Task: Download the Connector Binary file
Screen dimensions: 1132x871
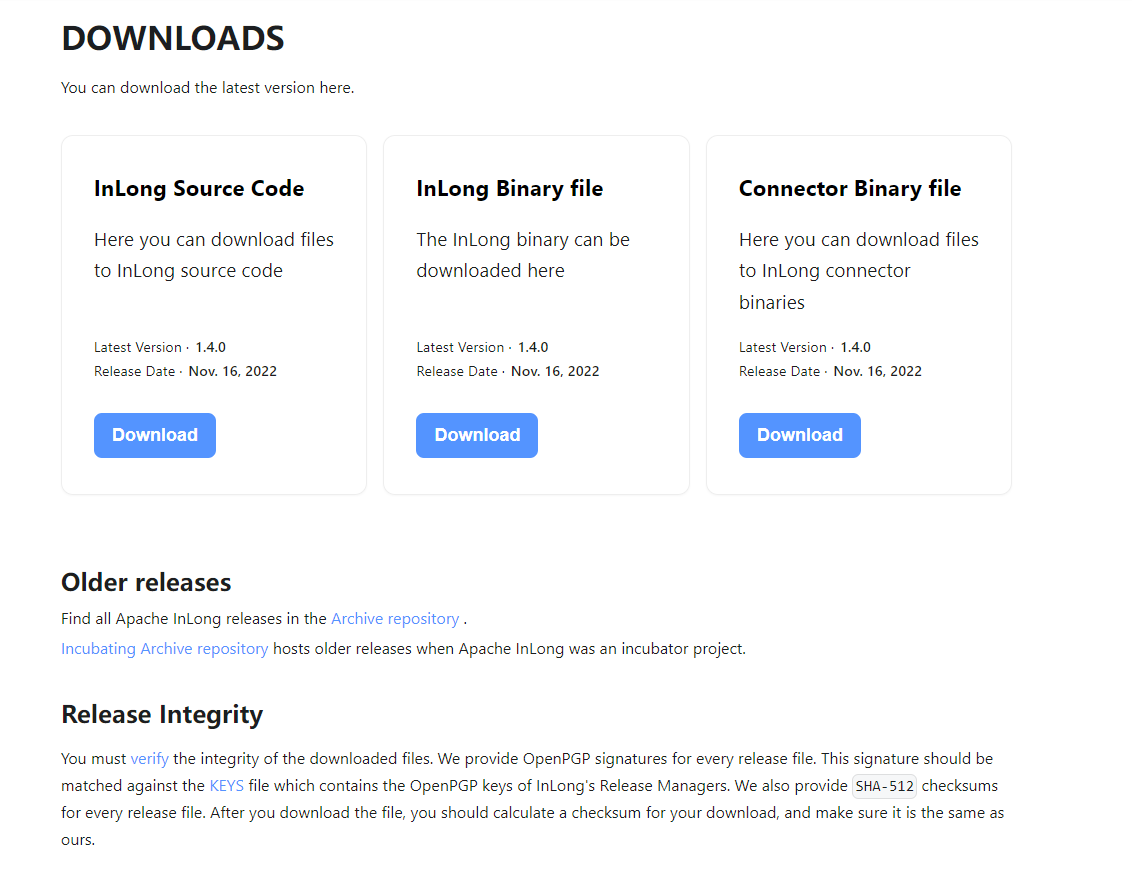Action: tap(799, 435)
